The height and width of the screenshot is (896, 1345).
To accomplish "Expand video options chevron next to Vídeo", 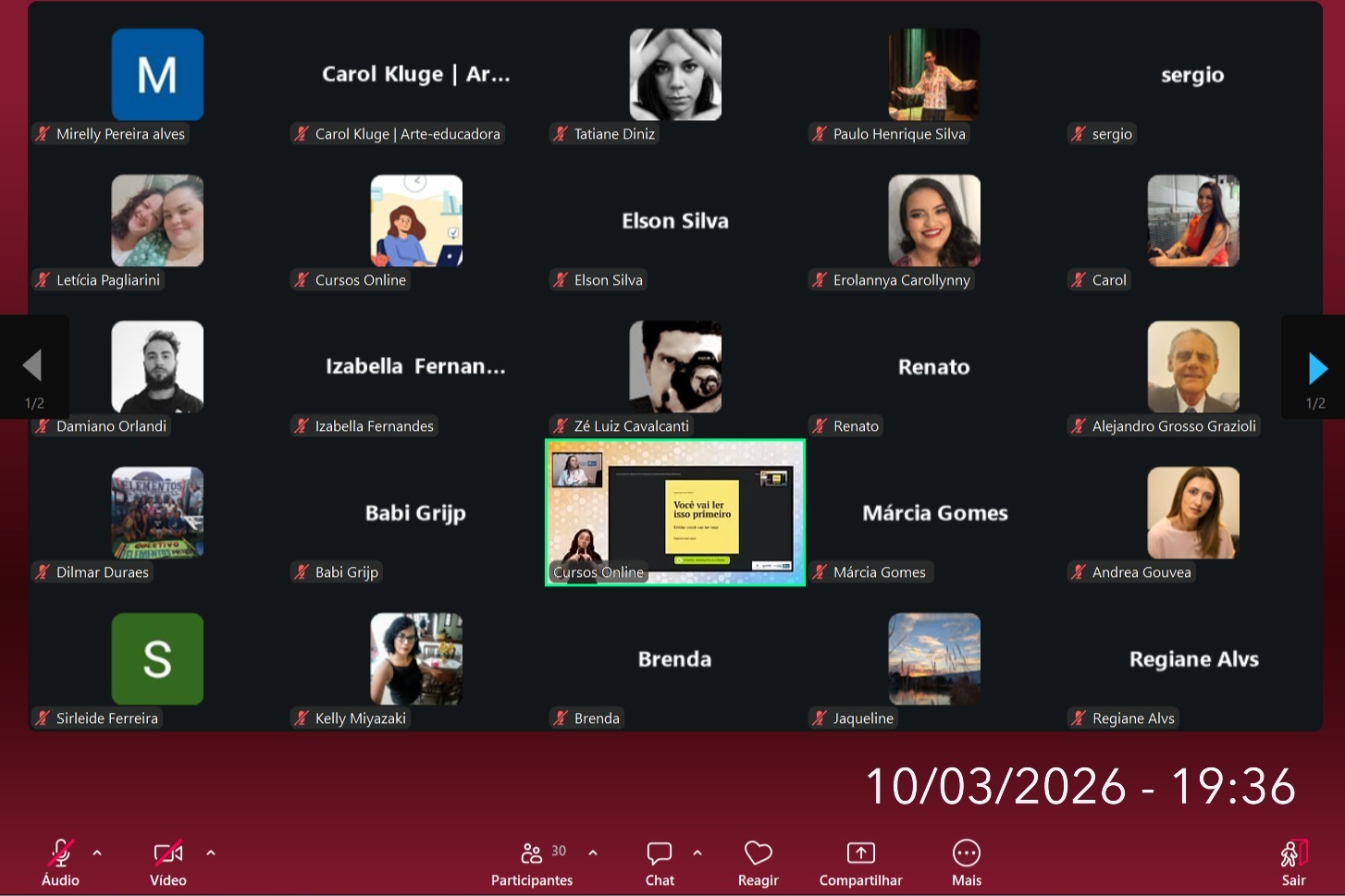I will pos(211,853).
